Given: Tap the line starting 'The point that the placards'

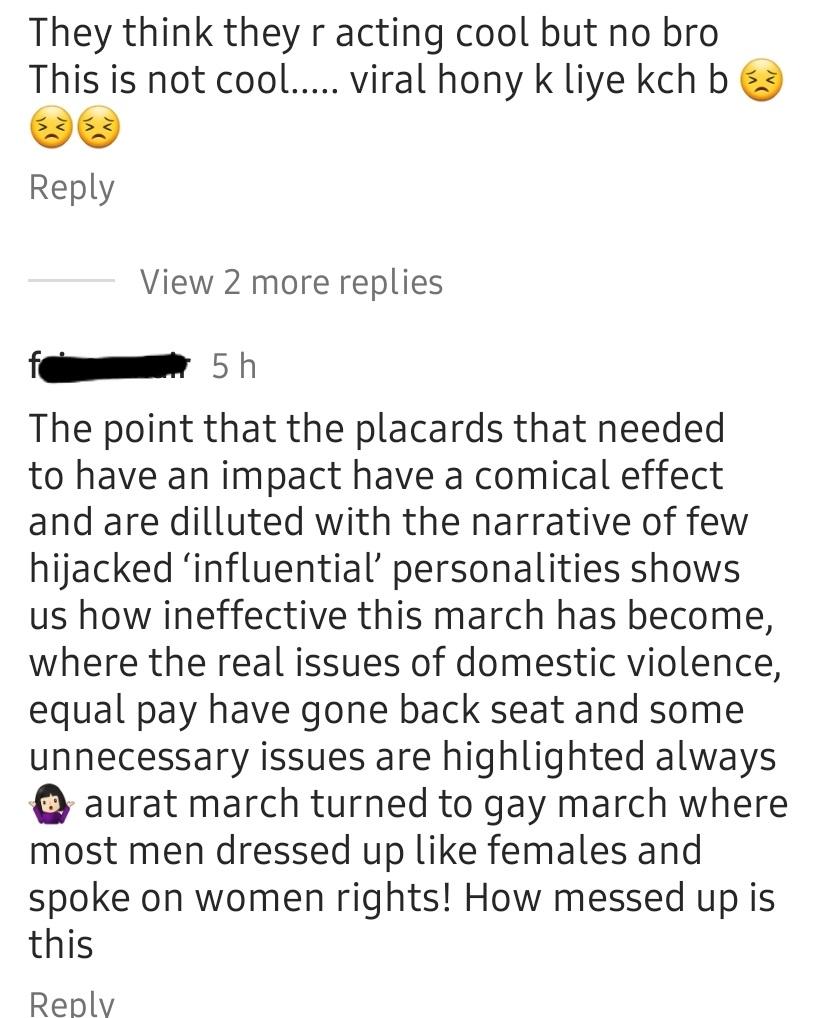Looking at the screenshot, I should 377,429.
